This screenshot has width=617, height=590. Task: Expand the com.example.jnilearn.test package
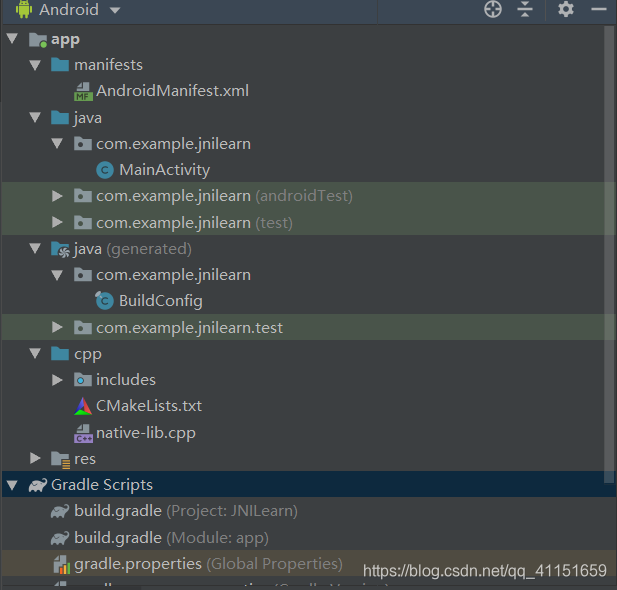tap(57, 327)
